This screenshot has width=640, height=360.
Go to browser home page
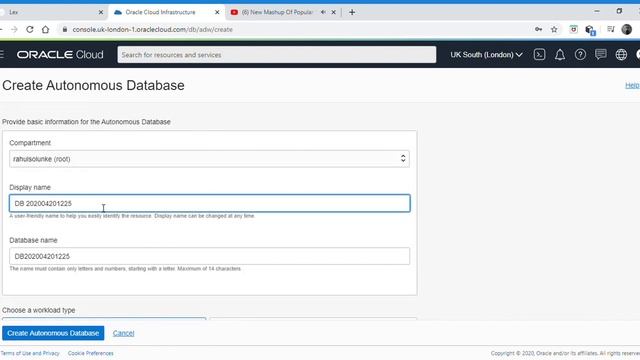pyautogui.click(x=45, y=29)
